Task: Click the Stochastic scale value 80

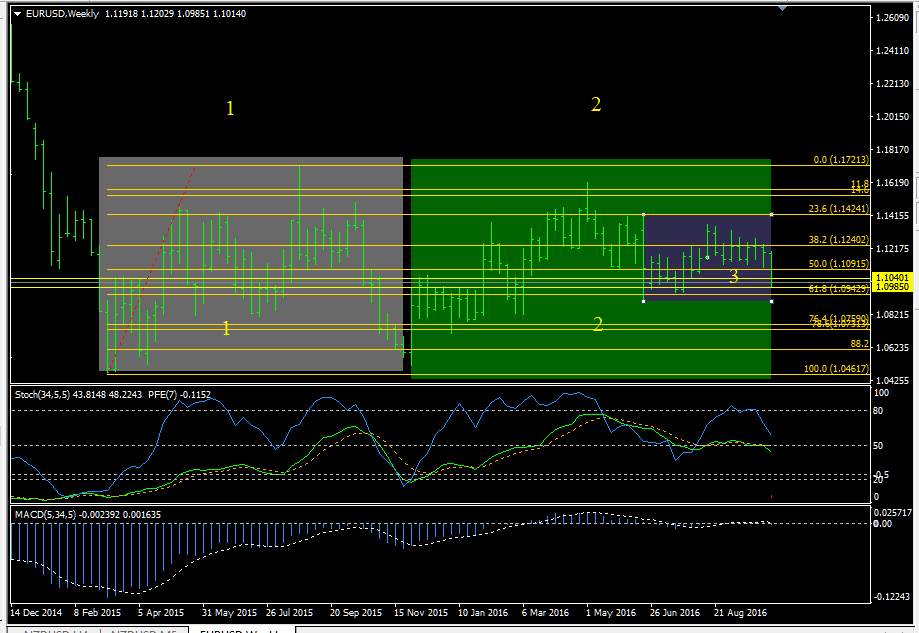Action: tap(878, 411)
